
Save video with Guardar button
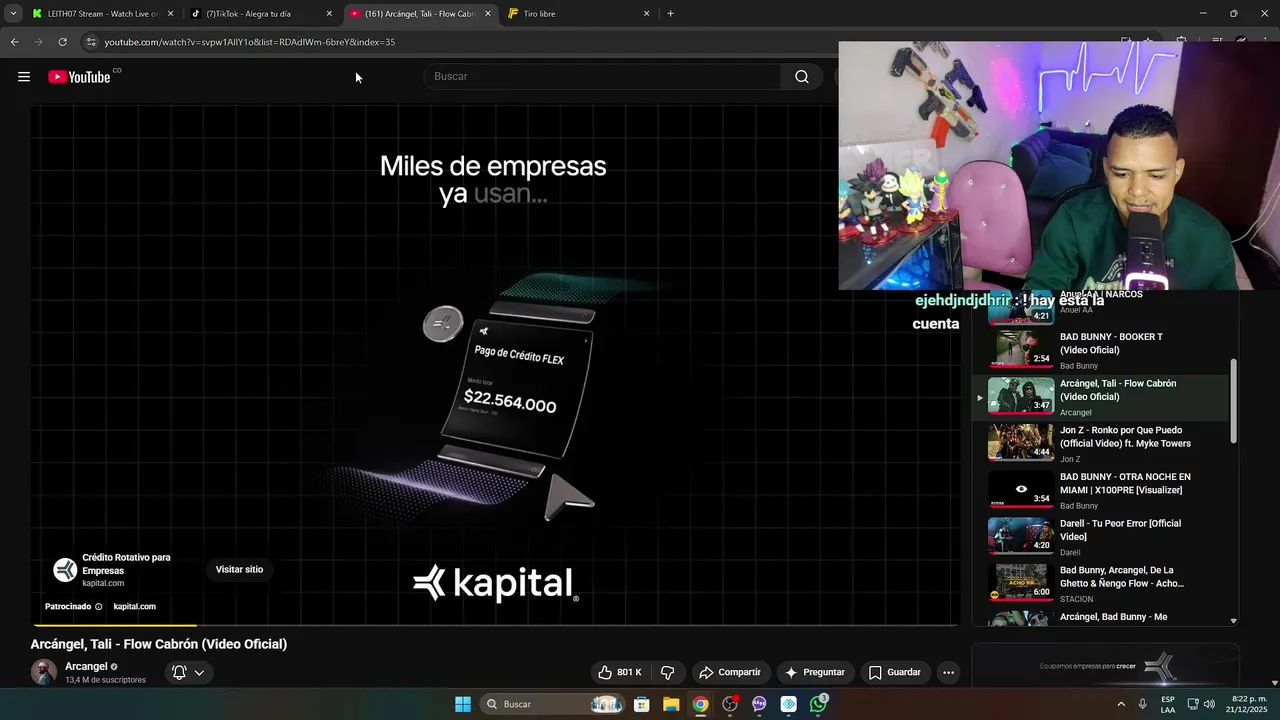click(895, 672)
